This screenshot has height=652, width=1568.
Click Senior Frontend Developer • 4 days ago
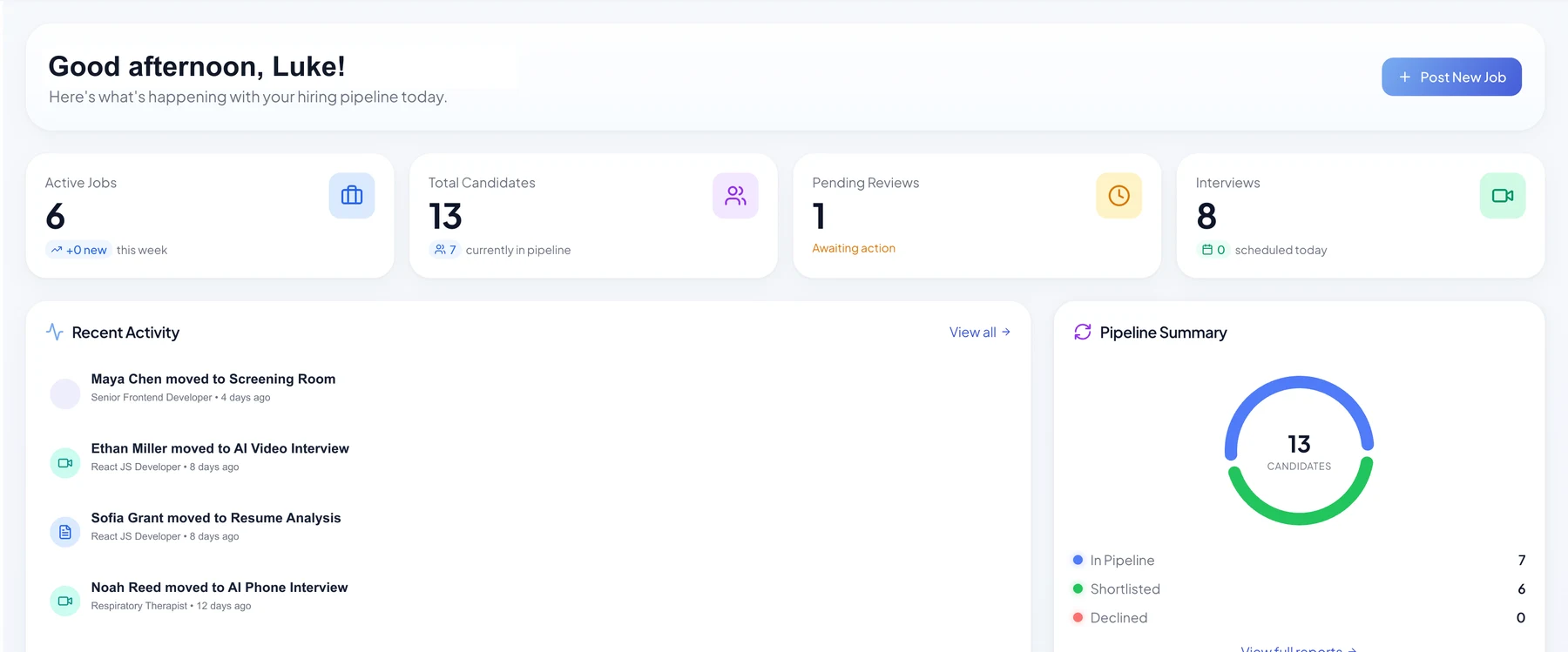click(x=180, y=398)
